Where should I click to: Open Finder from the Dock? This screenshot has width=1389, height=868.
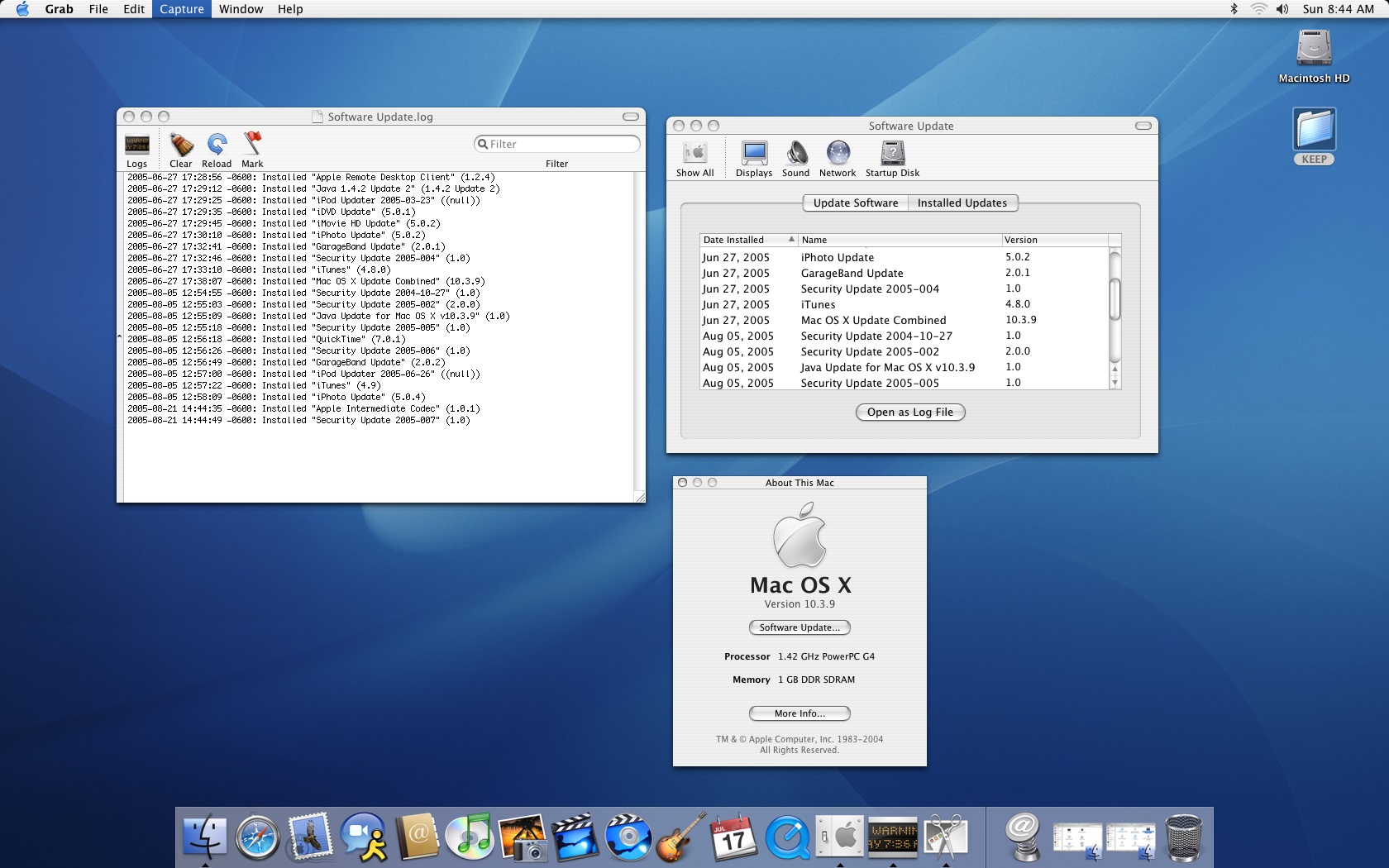tap(204, 837)
